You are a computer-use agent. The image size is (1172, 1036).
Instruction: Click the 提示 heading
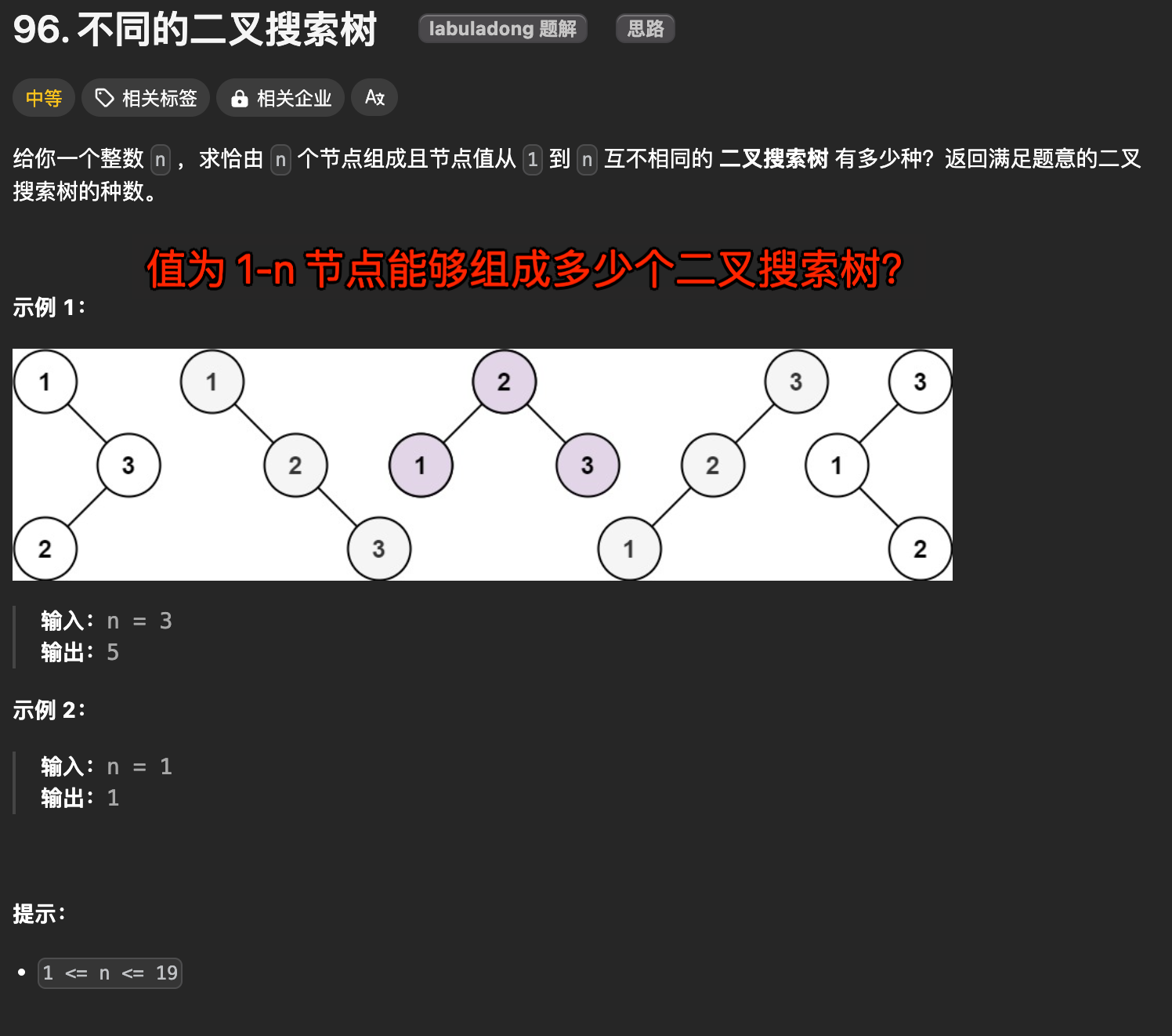click(39, 914)
